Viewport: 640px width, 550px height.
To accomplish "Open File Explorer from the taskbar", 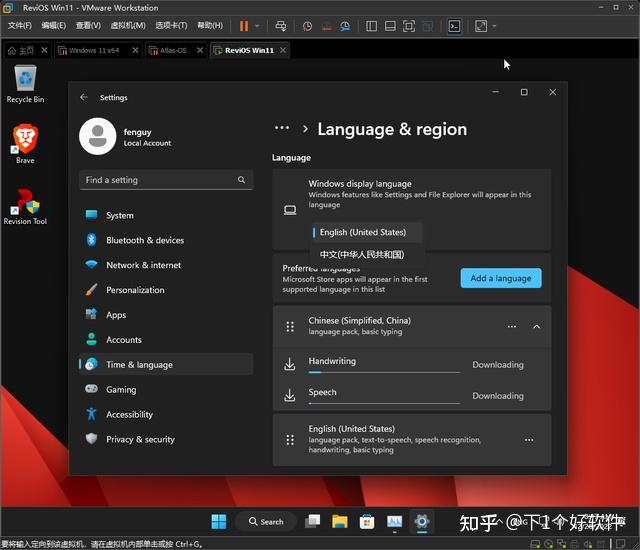I will click(340, 521).
